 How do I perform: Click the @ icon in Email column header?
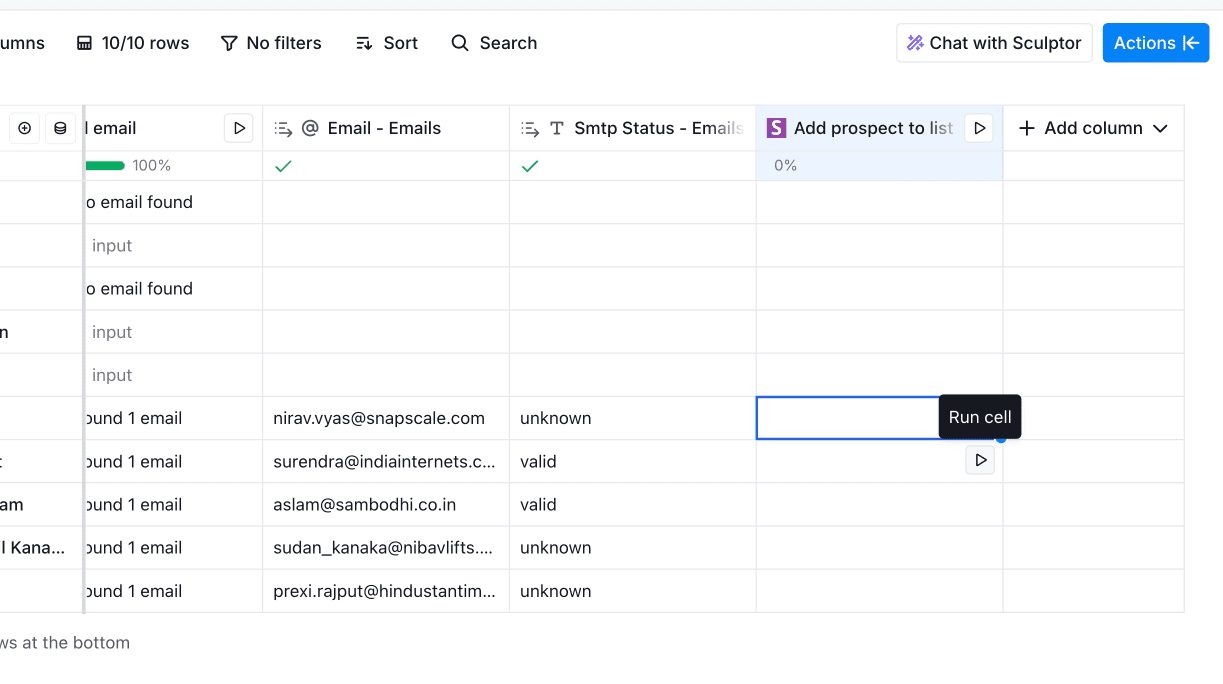[310, 128]
